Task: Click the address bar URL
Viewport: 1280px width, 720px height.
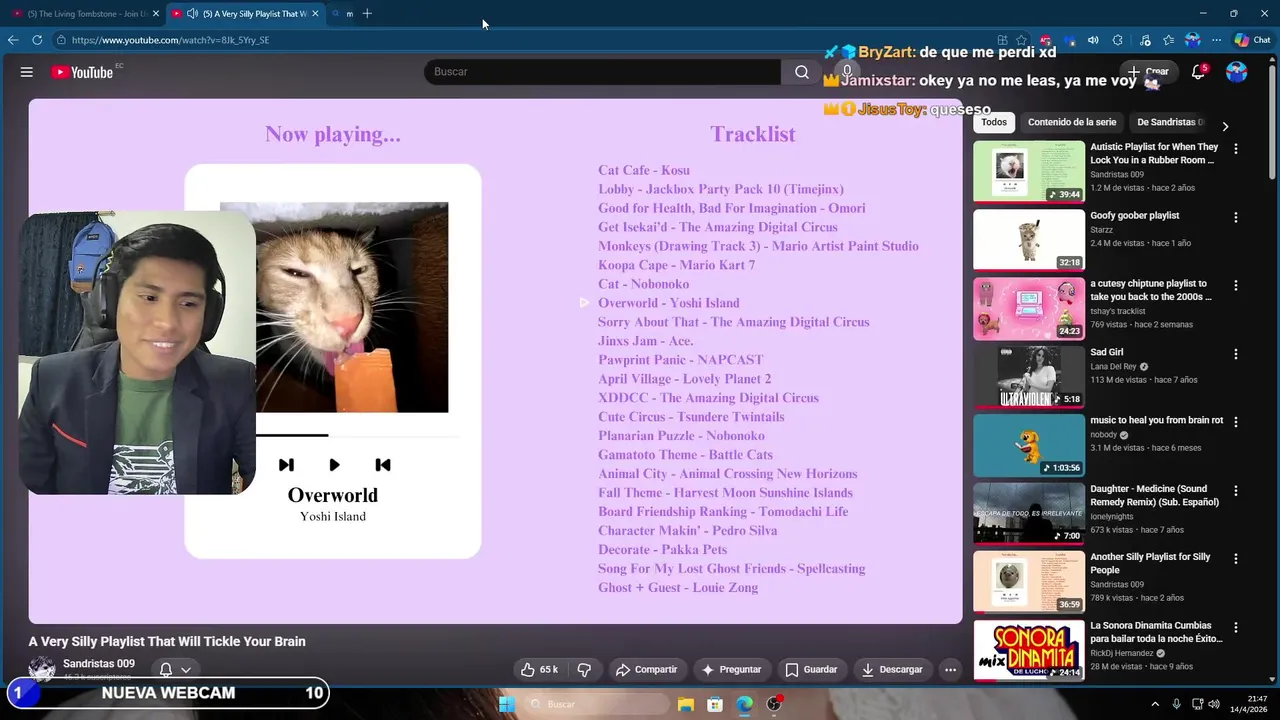Action: (170, 40)
